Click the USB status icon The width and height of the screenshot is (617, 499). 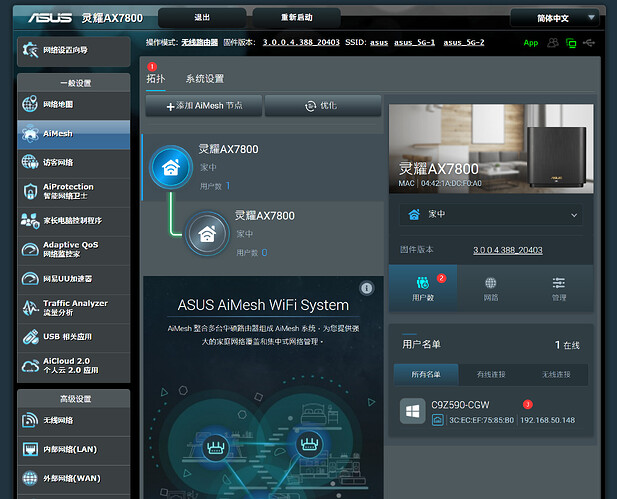(x=589, y=43)
